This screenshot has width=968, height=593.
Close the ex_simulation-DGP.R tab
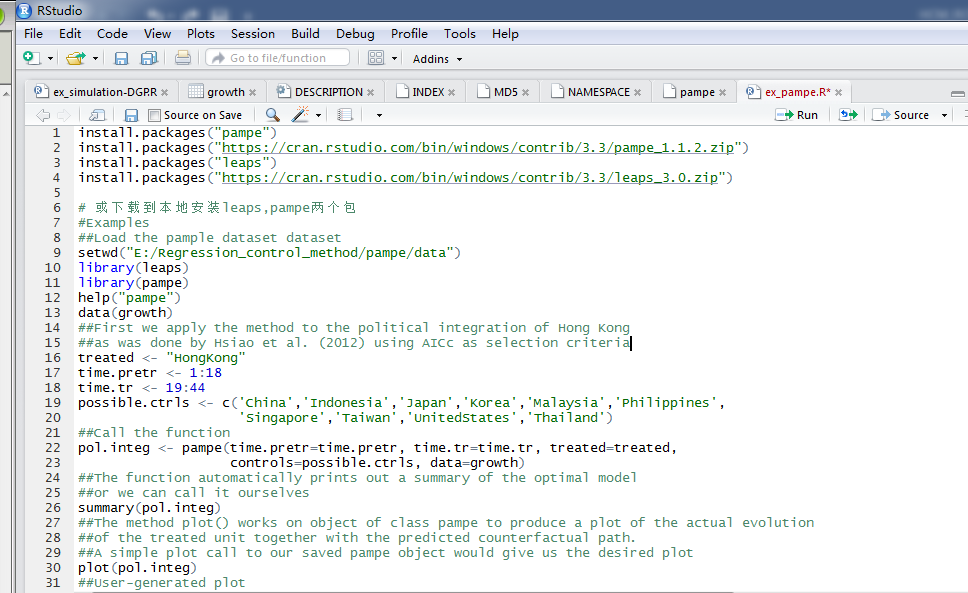(x=164, y=93)
